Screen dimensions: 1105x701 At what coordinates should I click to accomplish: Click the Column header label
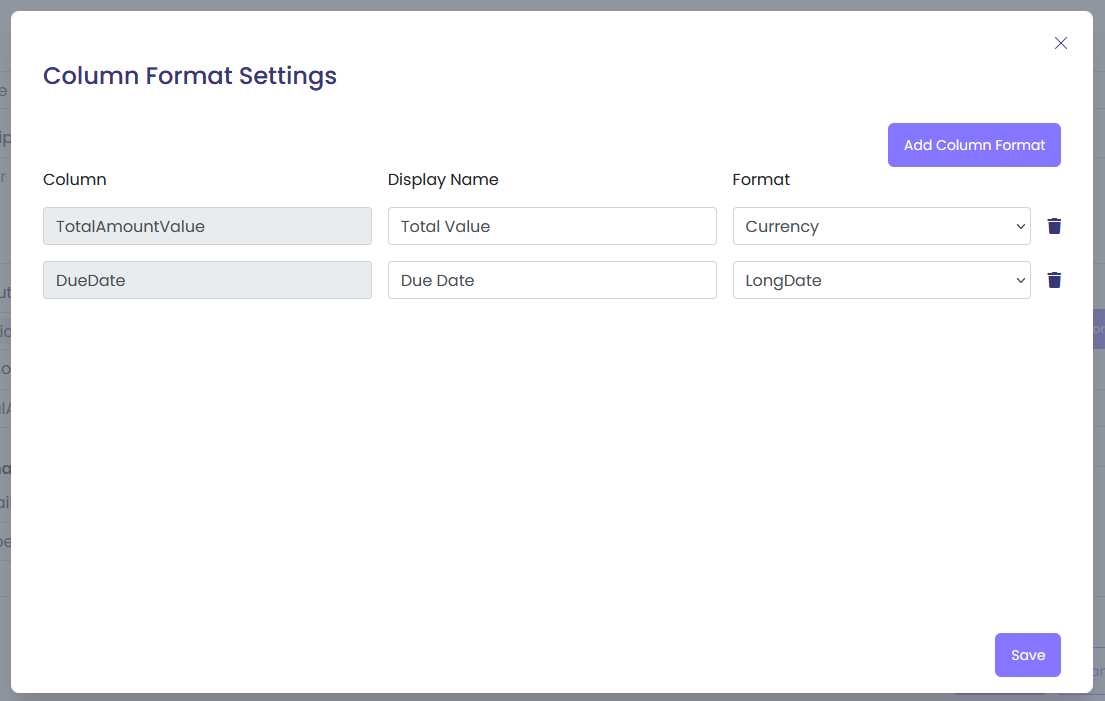pyautogui.click(x=75, y=180)
